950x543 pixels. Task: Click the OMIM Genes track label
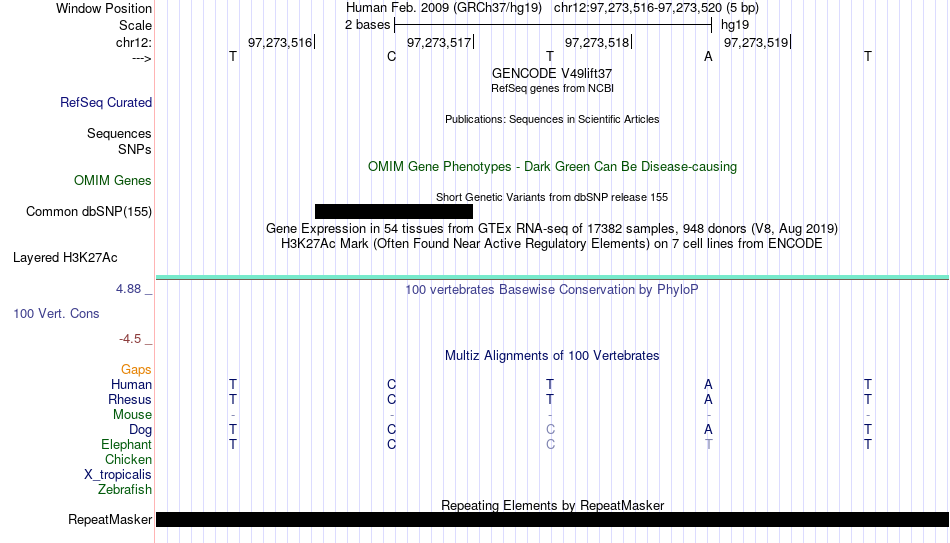(112, 181)
